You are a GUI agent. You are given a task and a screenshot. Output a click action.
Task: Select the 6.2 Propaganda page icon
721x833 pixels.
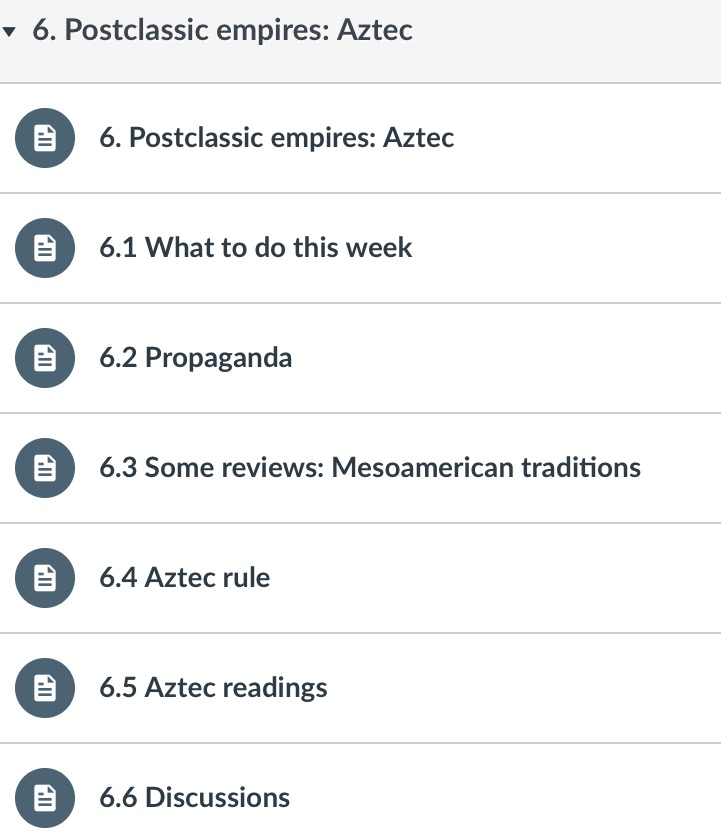tap(44, 357)
